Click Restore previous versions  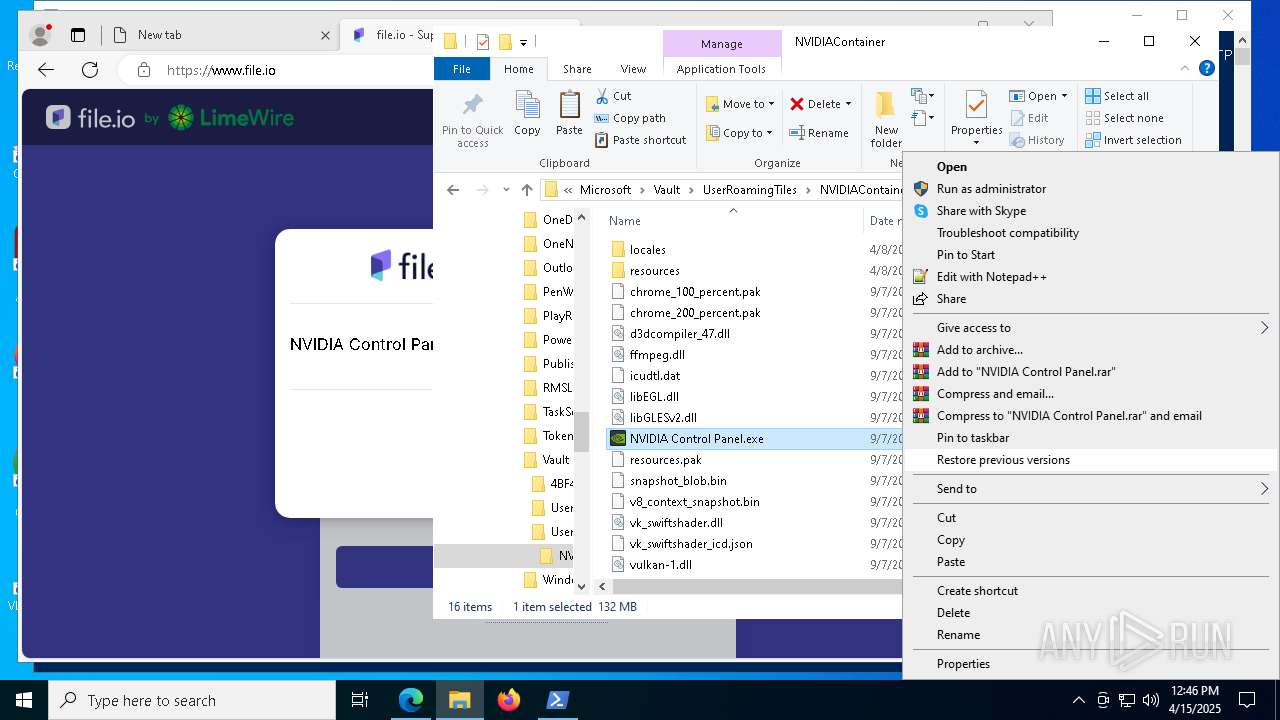[1003, 460]
